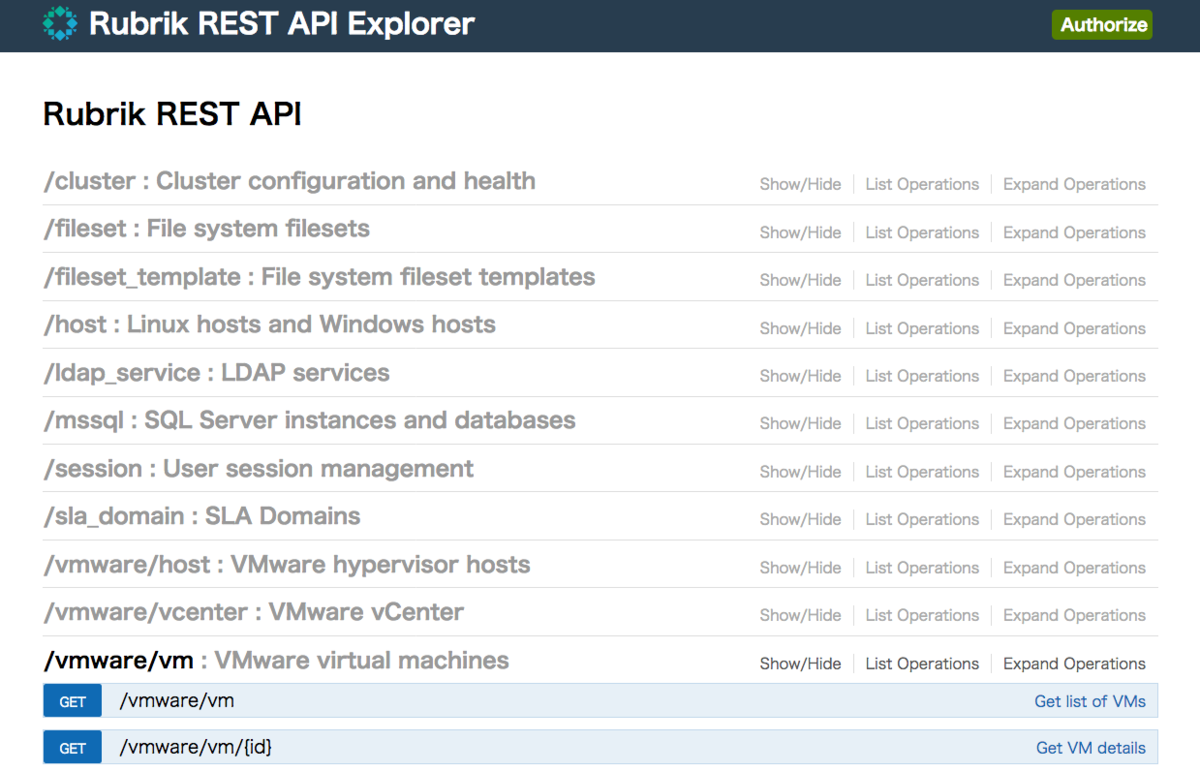1200x772 pixels.
Task: Expand Operations for /fileset_template
Action: pos(1074,280)
